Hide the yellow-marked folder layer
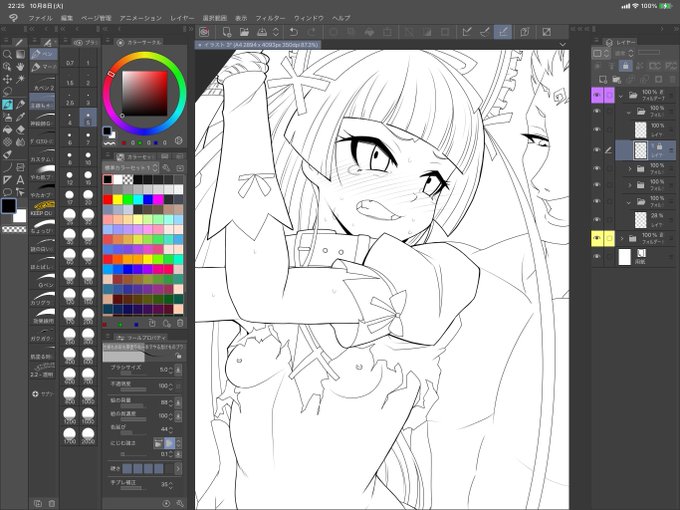The height and width of the screenshot is (510, 680). 597,238
